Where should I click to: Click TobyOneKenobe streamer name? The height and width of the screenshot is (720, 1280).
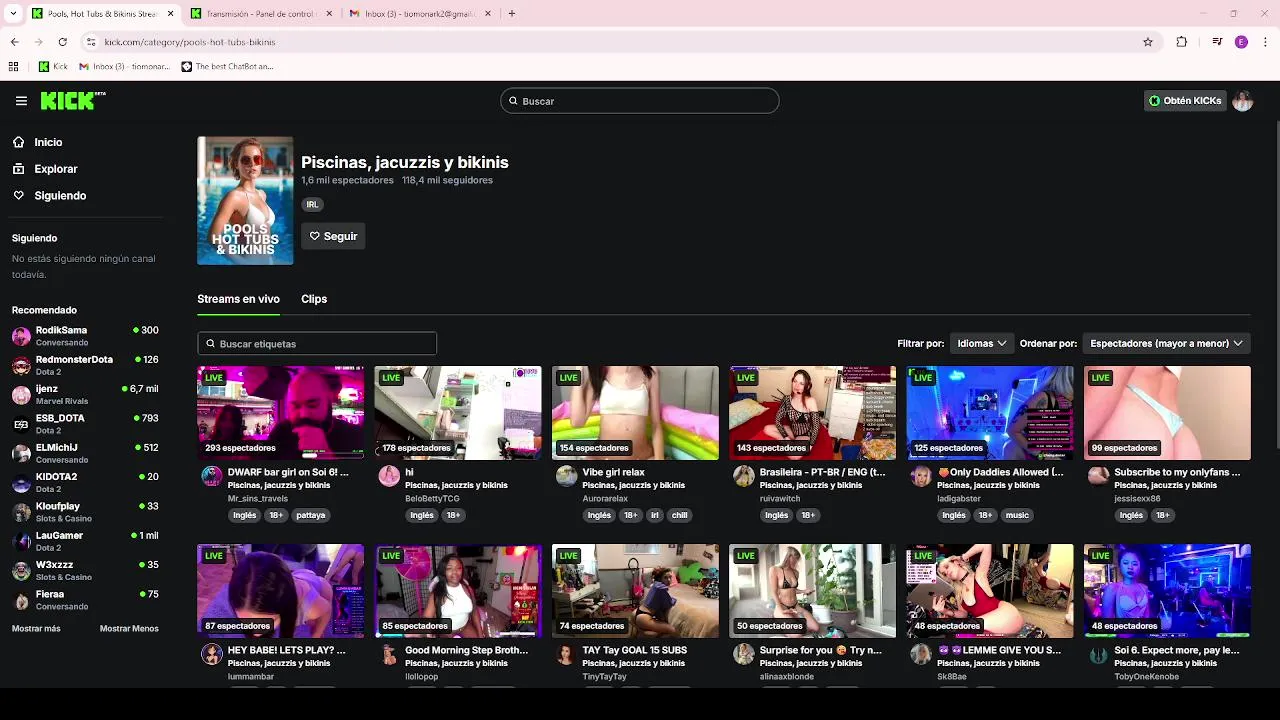(1146, 677)
